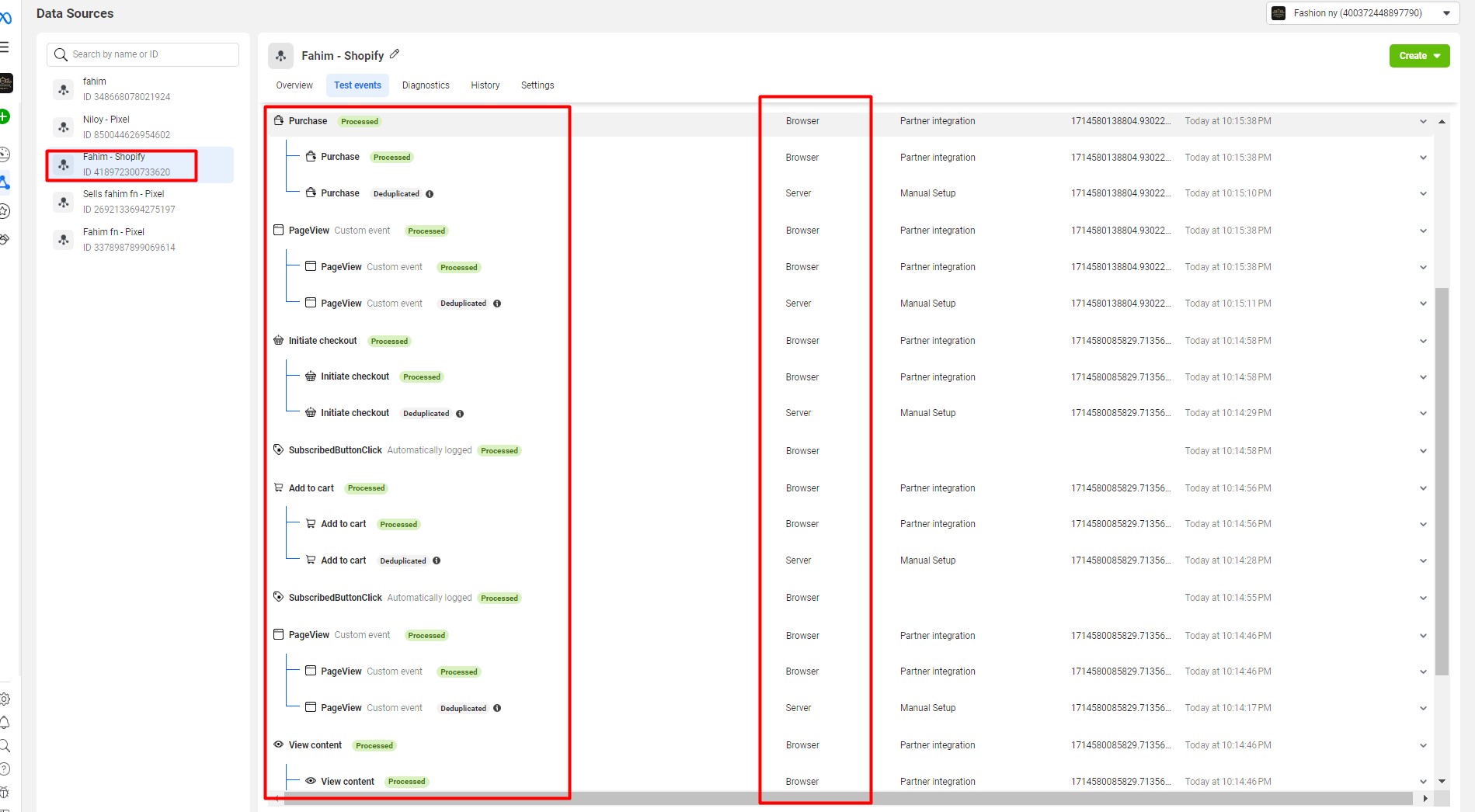Click the business account logo thumbnail
Screen dimensions: 1475x812
click(x=6, y=82)
